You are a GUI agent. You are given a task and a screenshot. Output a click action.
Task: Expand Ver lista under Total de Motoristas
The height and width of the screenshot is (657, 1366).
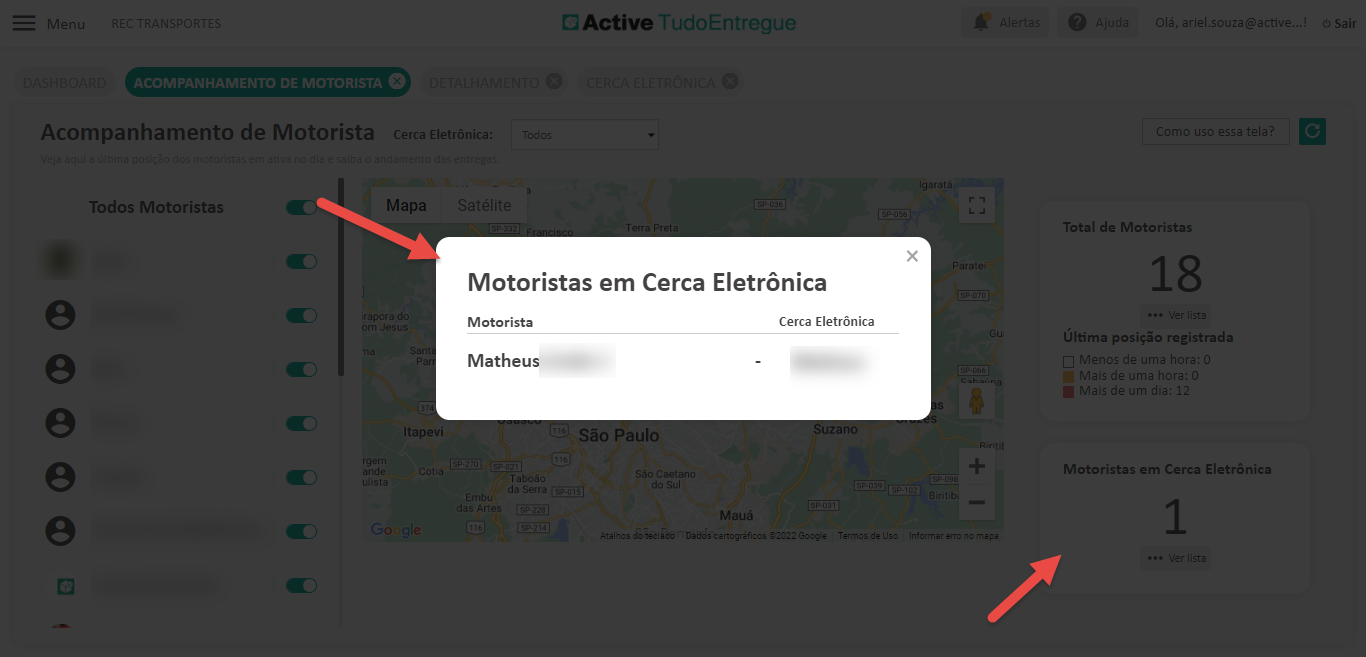click(x=1176, y=315)
